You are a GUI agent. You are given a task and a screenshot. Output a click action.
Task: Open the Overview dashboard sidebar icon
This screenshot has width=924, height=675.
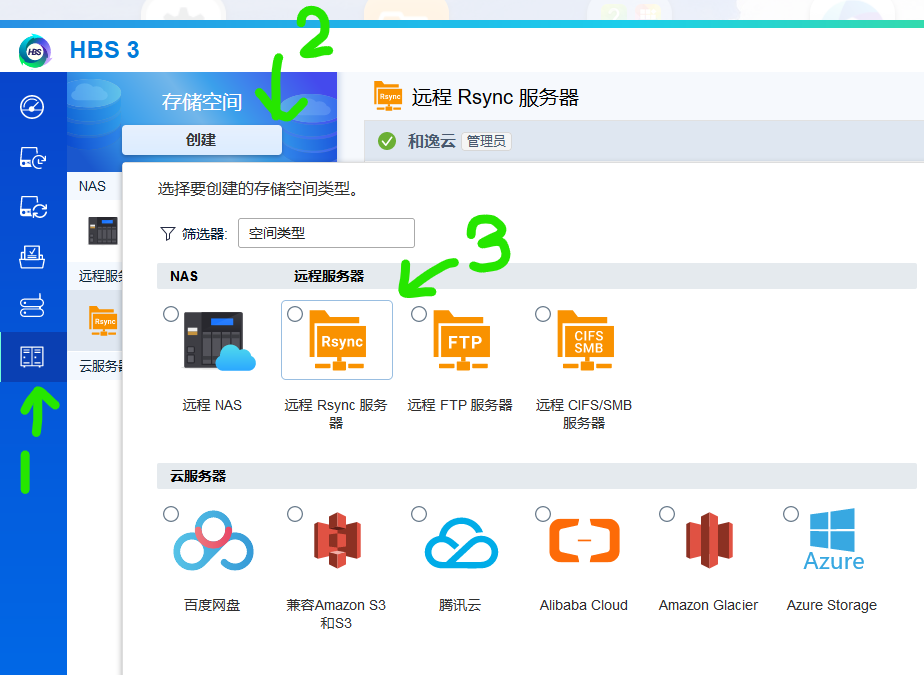[x=32, y=107]
